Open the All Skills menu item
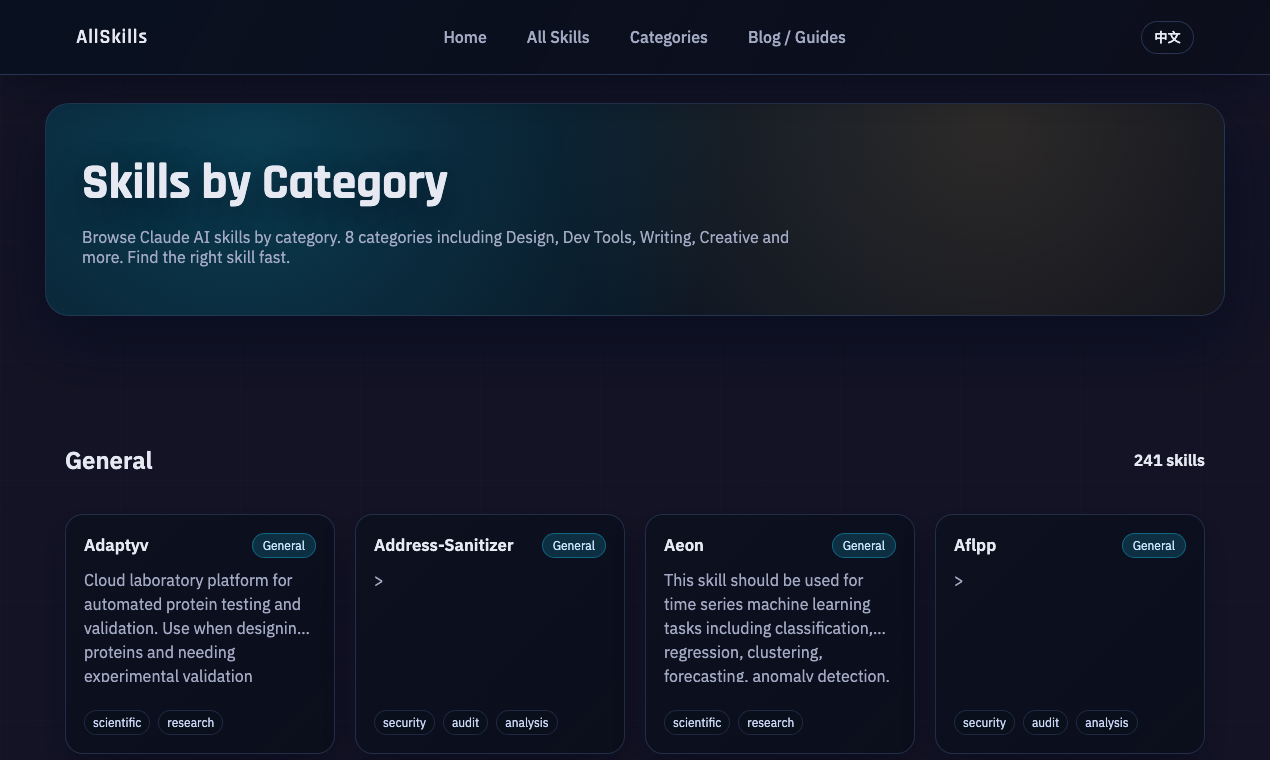The height and width of the screenshot is (760, 1270). 558,37
